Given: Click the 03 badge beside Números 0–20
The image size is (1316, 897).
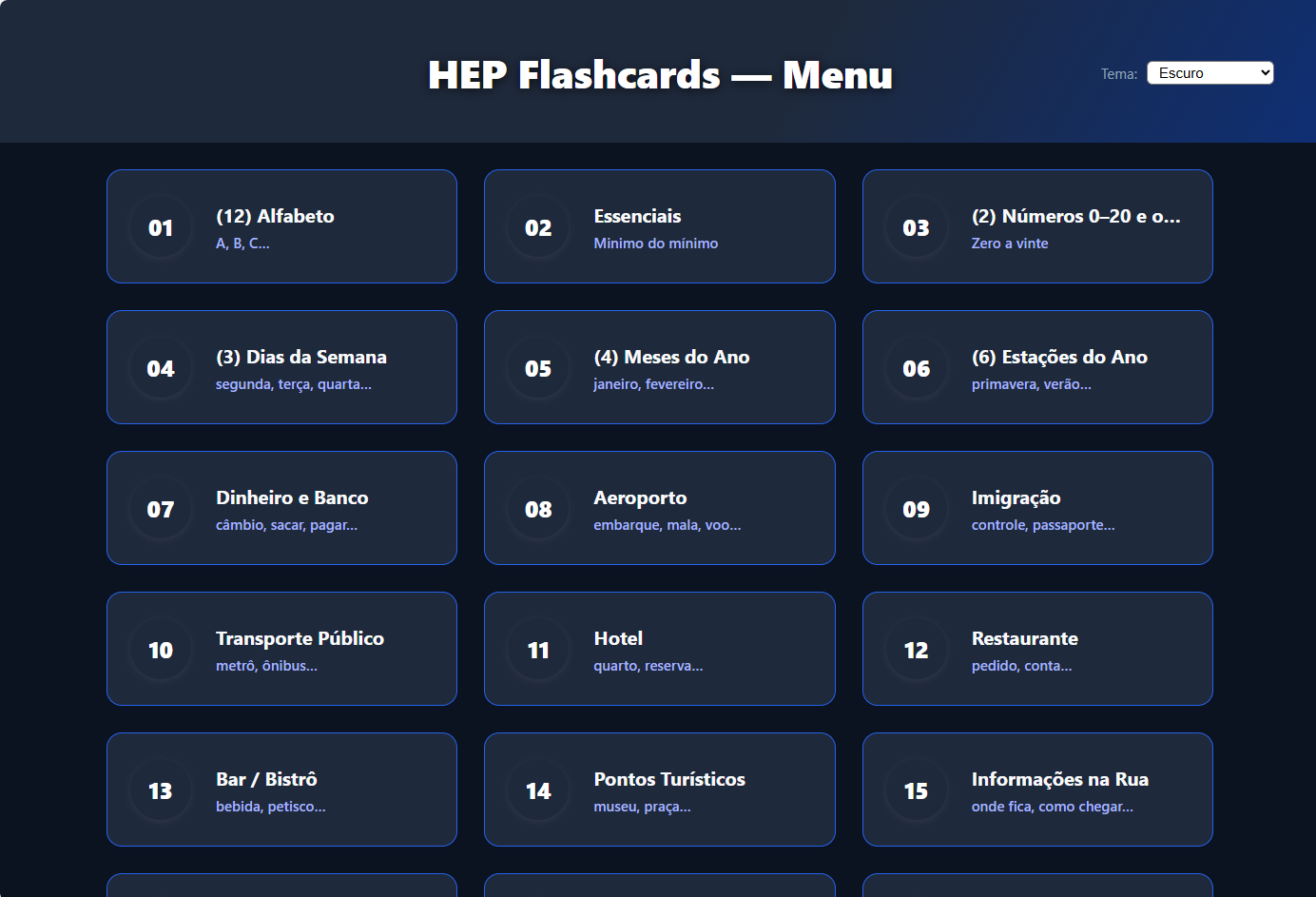Looking at the screenshot, I should [x=916, y=227].
